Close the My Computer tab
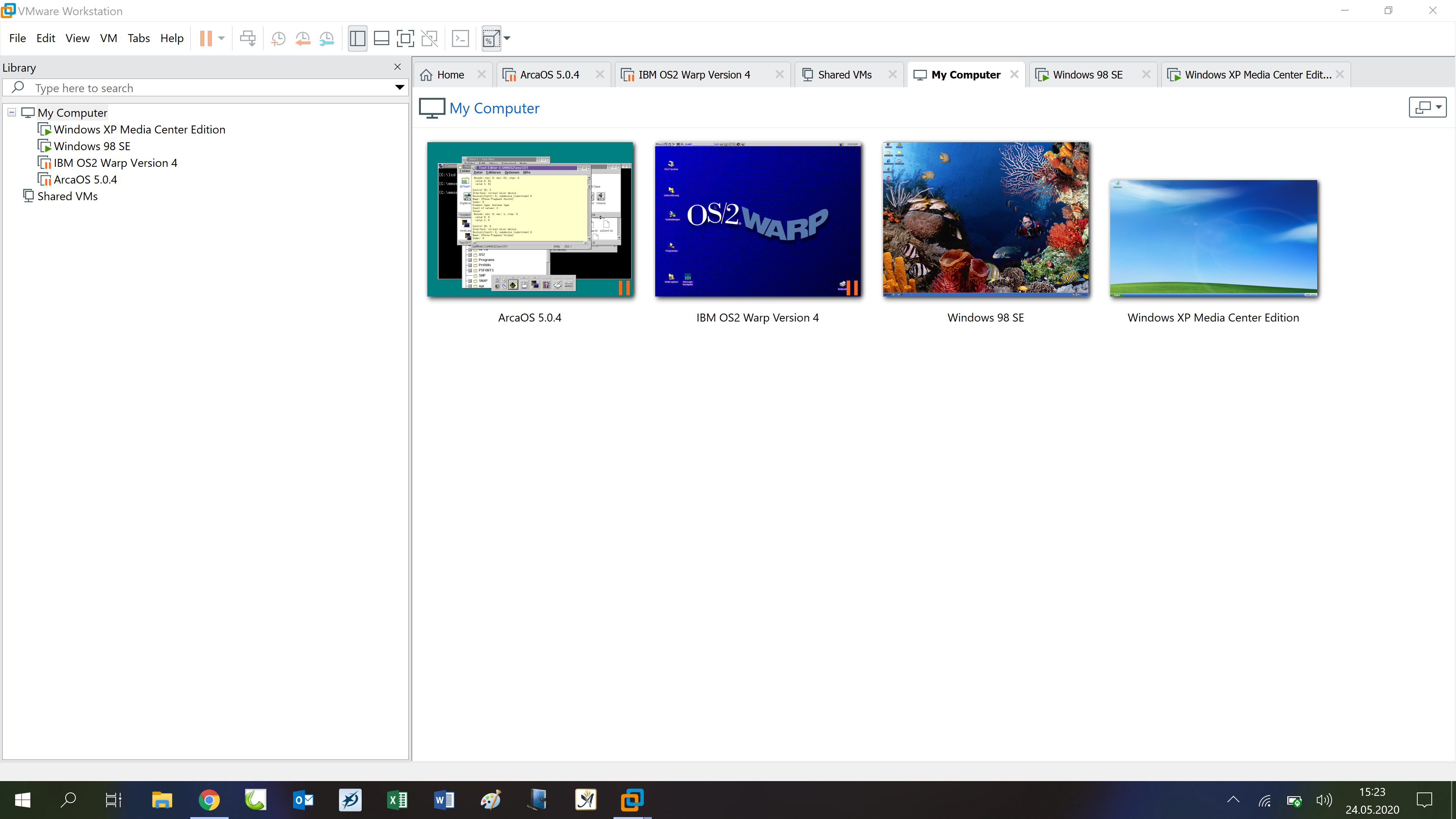This screenshot has height=819, width=1456. pos(1015,74)
